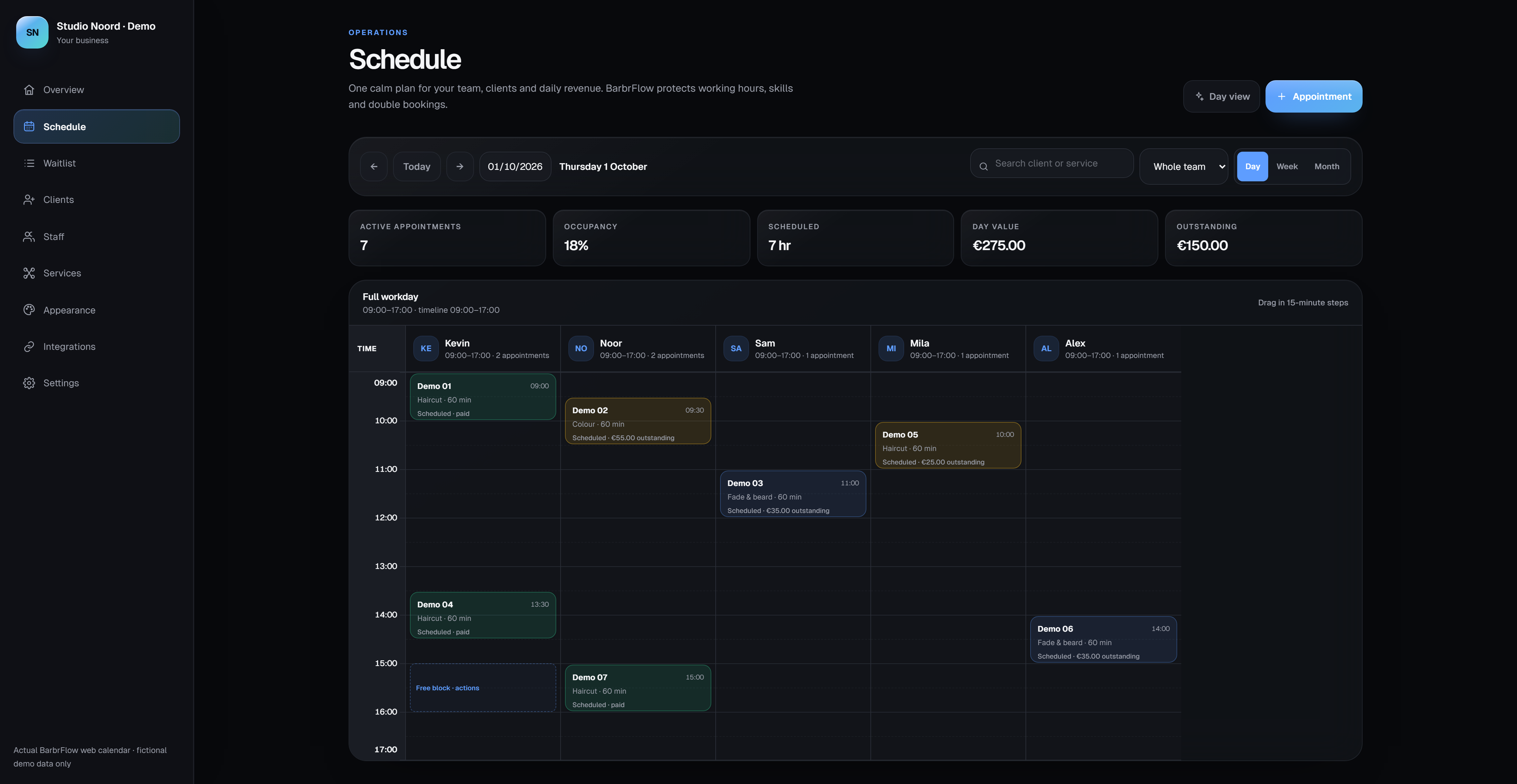The width and height of the screenshot is (1517, 784).
Task: Click the Staff person icon
Action: [x=29, y=237]
